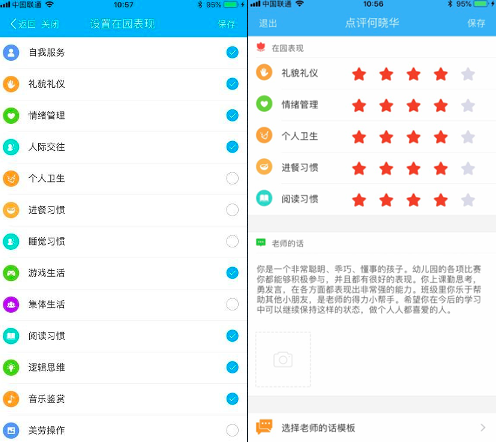
Task: Enable the 睡觉习惯 checkbox
Action: tap(232, 241)
